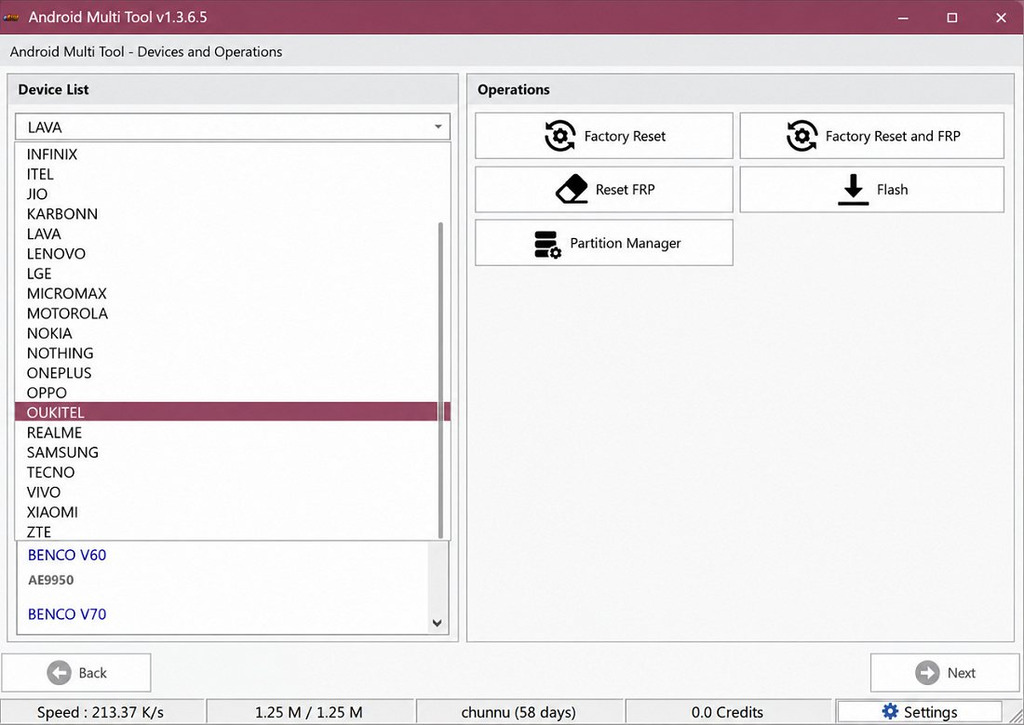Viewport: 1024px width, 725px height.
Task: Click the 0.0 Credits status
Action: [728, 712]
